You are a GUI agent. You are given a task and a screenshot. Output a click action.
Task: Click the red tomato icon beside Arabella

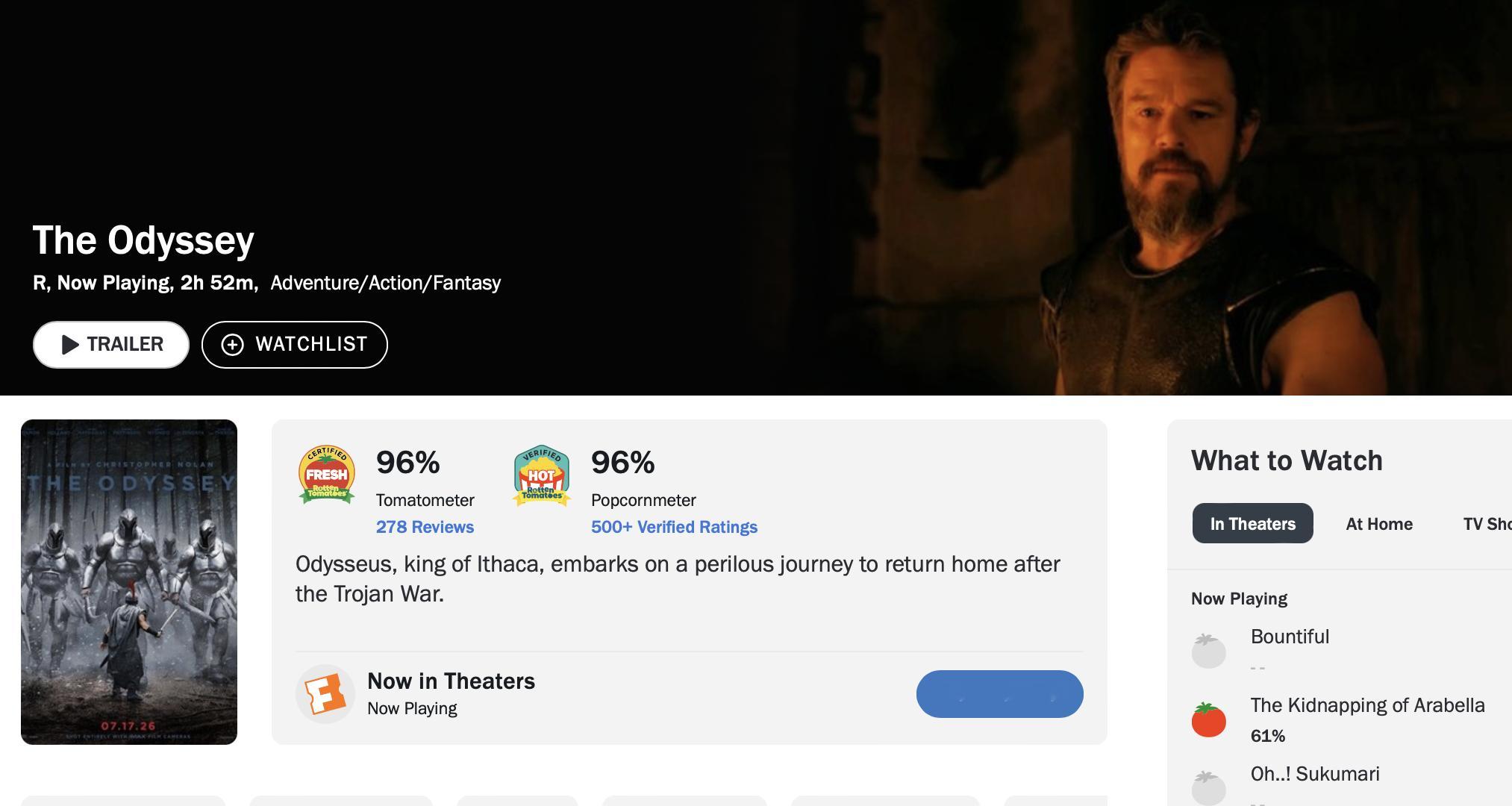1209,719
